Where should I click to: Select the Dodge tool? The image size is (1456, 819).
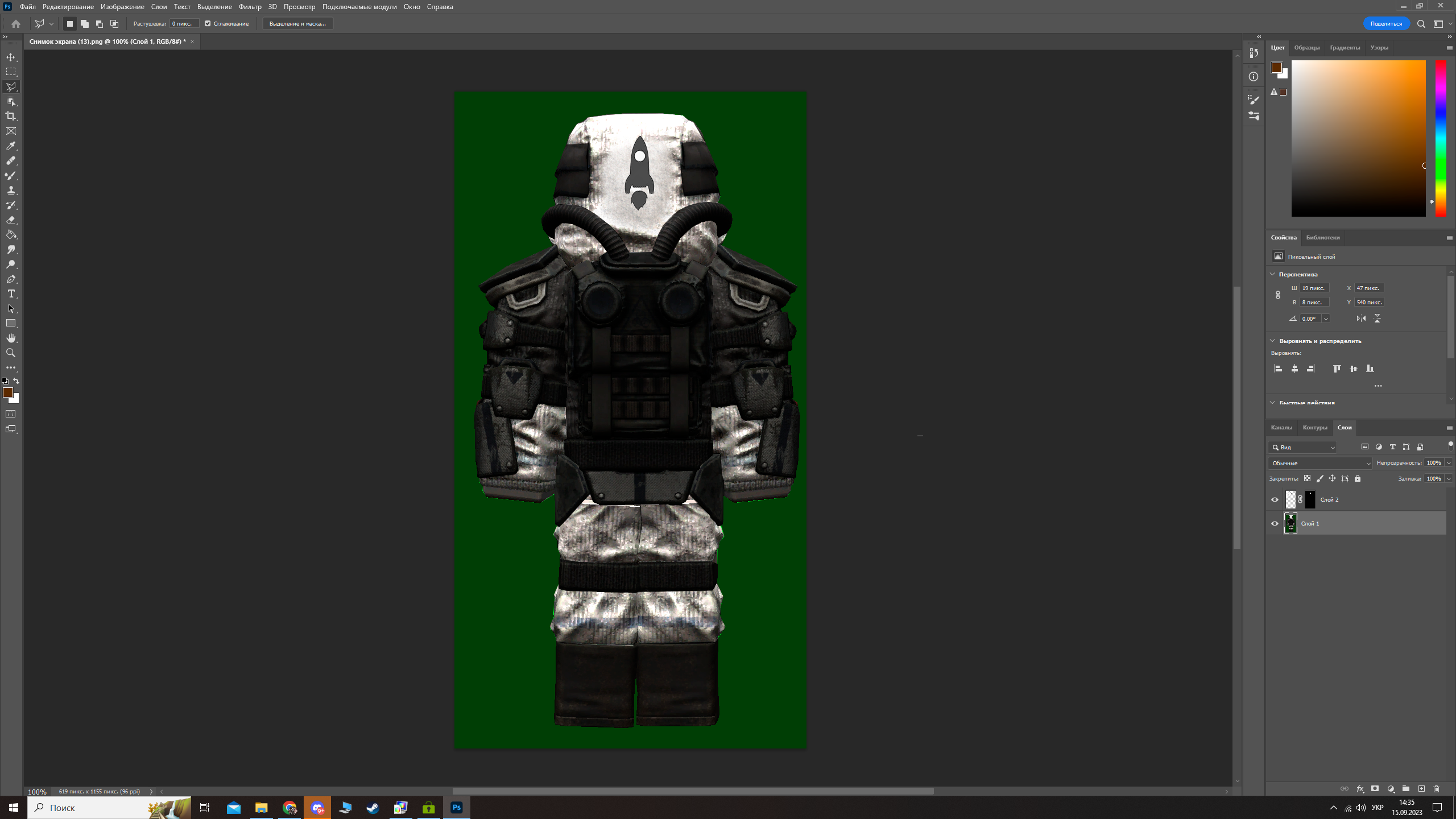click(11, 264)
